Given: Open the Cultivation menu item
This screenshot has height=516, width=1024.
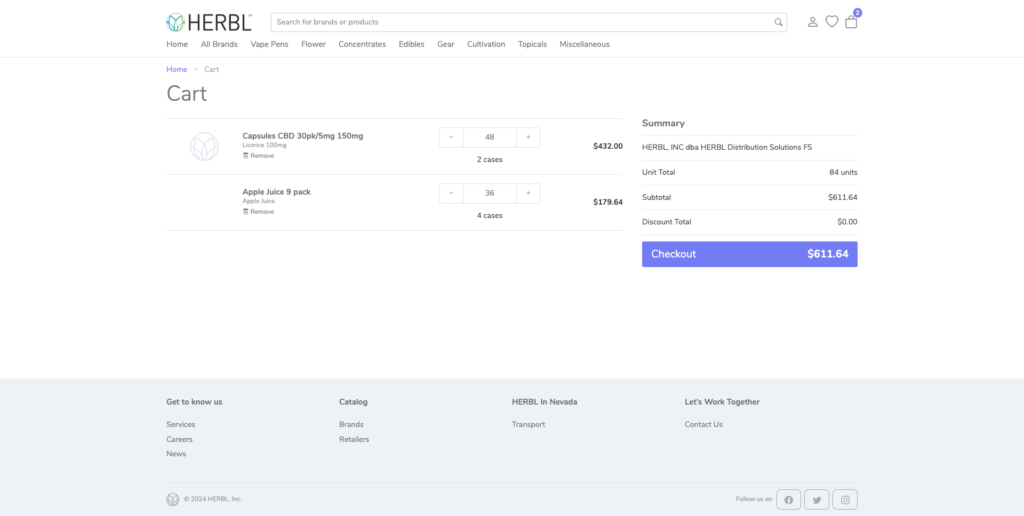Looking at the screenshot, I should (x=486, y=44).
